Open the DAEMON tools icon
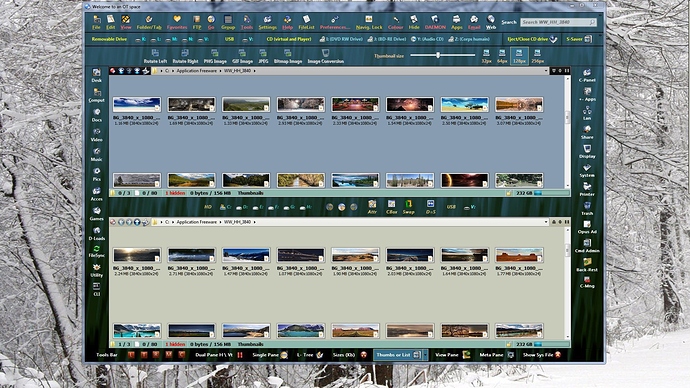This screenshot has width=690, height=388. 435,22
